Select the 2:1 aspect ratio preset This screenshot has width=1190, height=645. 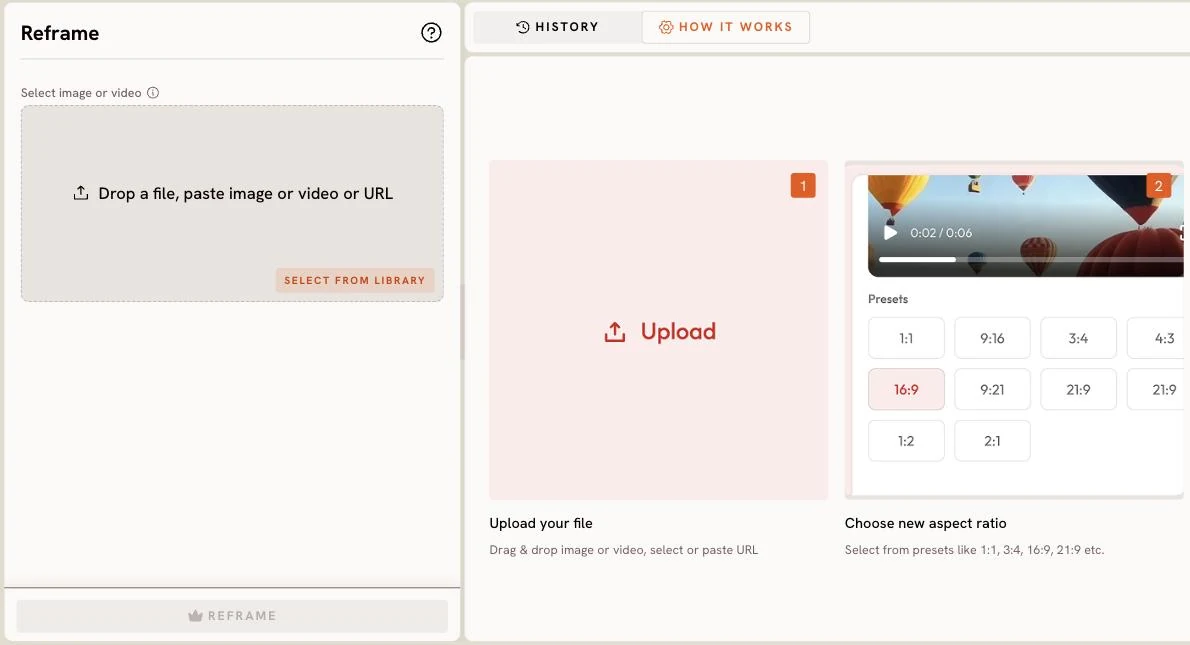[x=992, y=441]
